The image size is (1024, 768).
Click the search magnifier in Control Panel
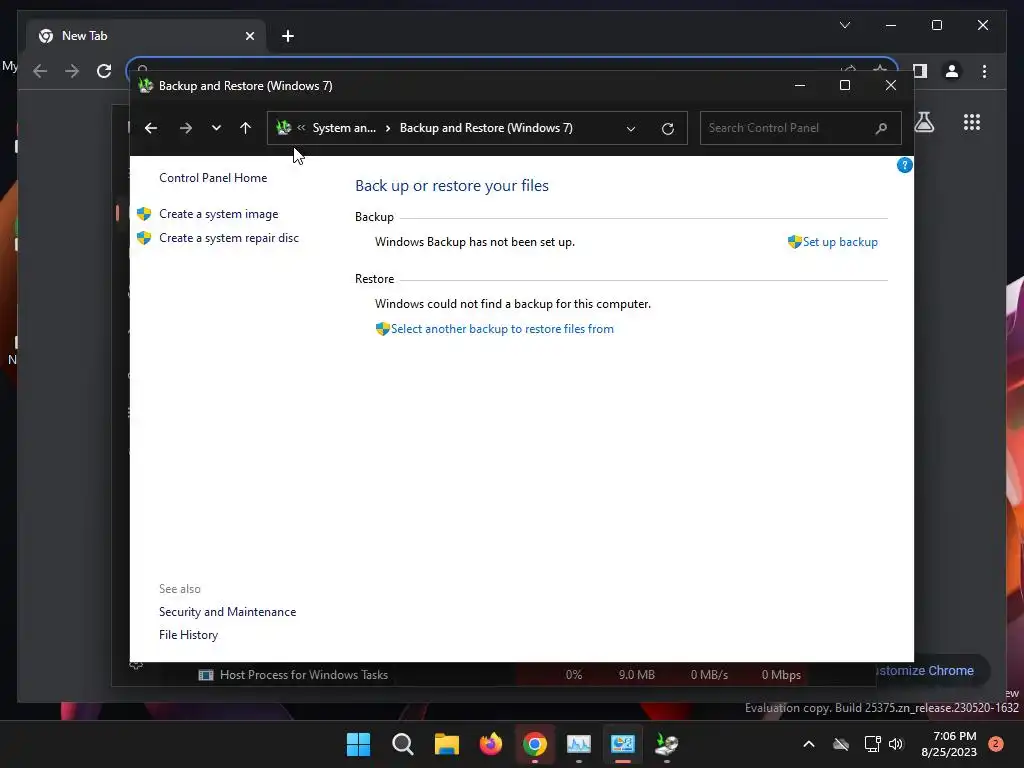click(881, 128)
